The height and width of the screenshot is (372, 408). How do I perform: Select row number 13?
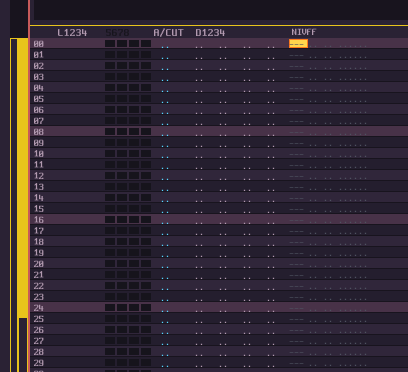[39, 187]
